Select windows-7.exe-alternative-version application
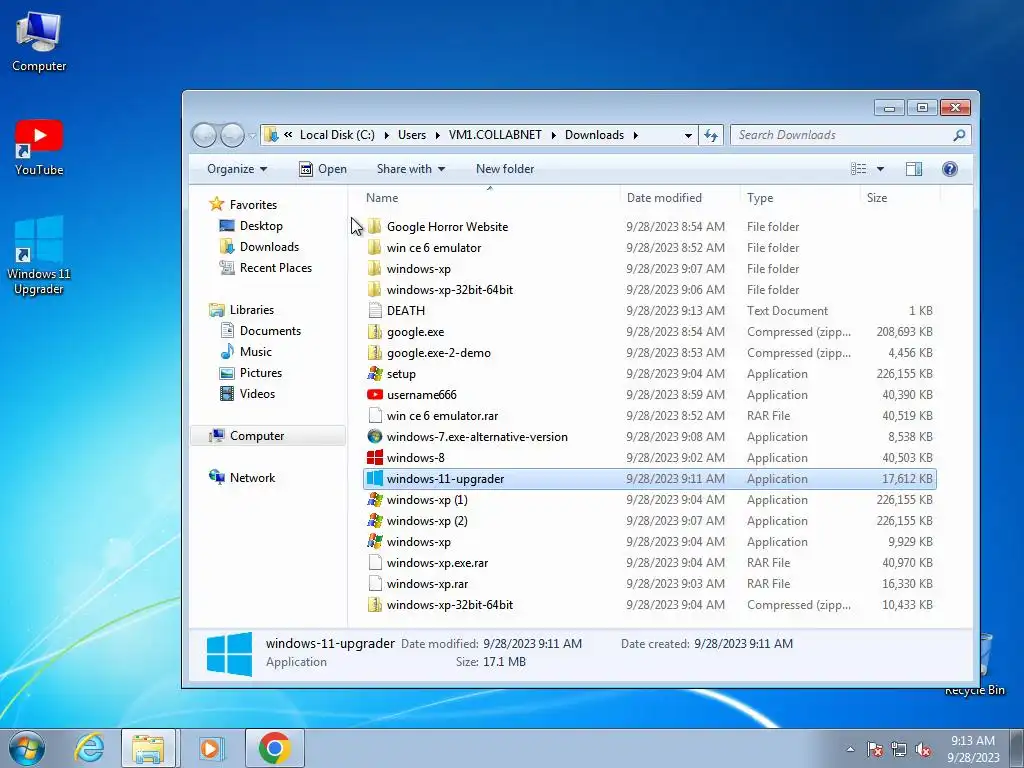Screen dimensions: 1024x768 pos(650,437)
